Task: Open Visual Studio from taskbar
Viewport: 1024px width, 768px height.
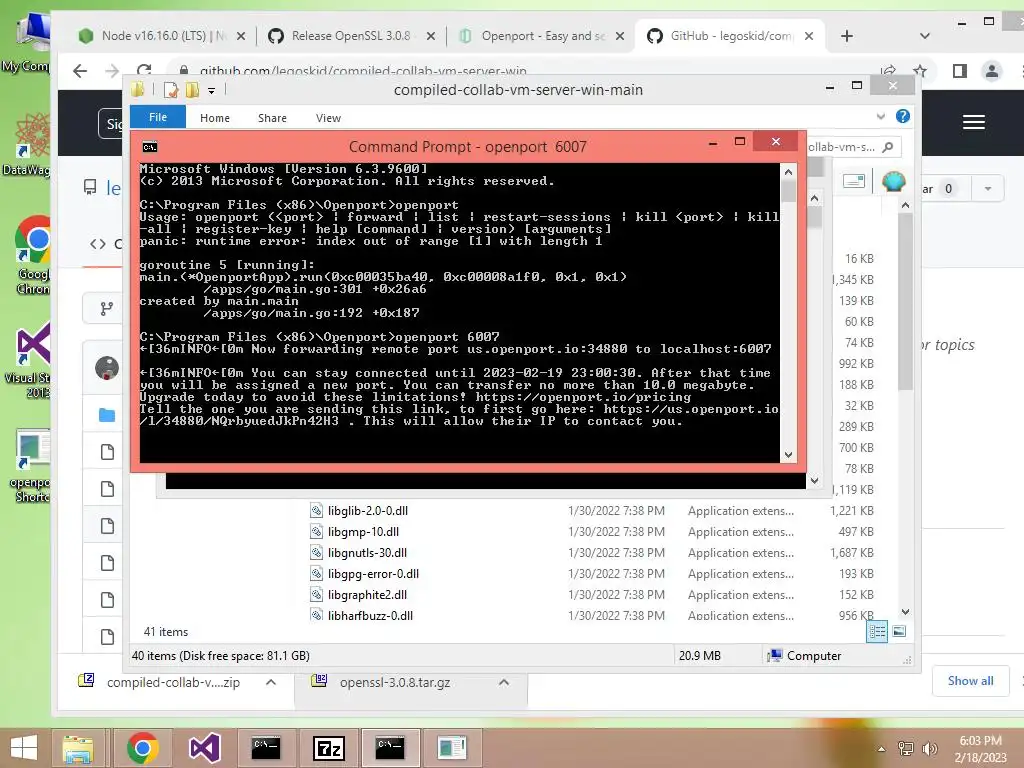Action: pos(204,748)
